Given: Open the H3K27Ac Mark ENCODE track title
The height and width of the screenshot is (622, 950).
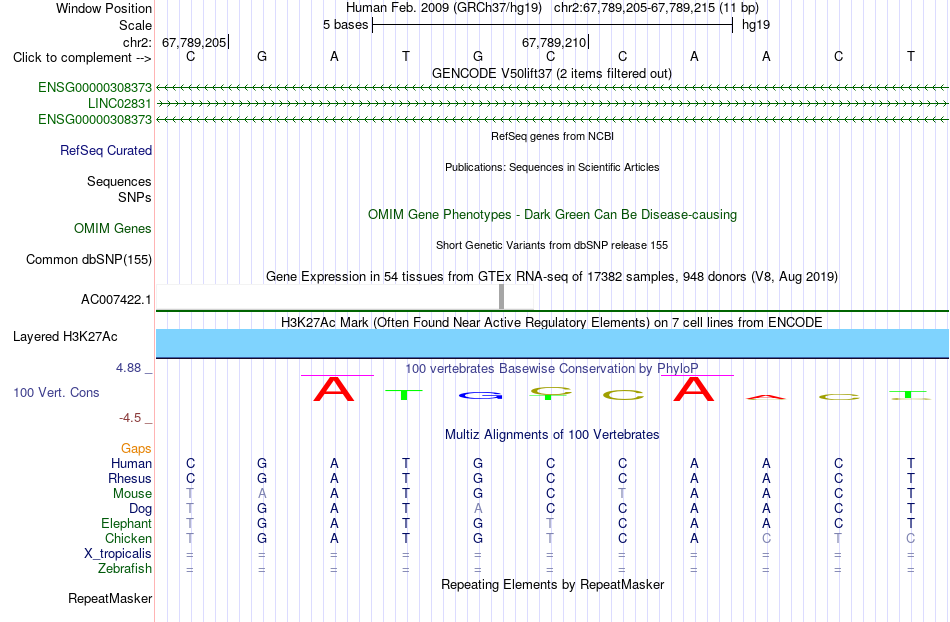Looking at the screenshot, I should pyautogui.click(x=552, y=322).
